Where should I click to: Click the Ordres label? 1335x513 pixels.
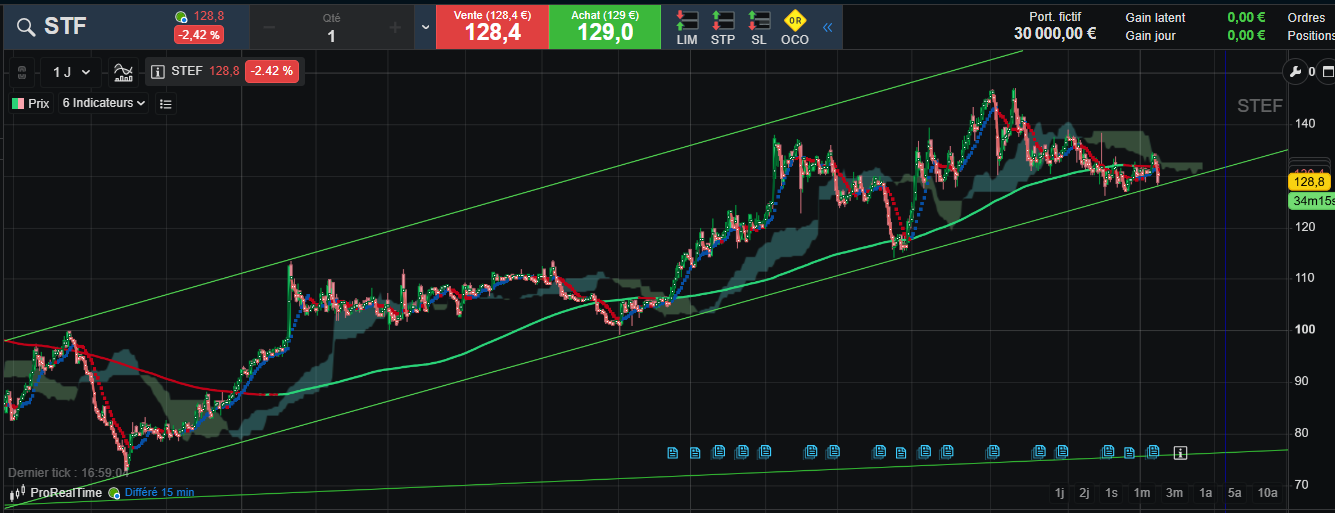tap(1306, 17)
